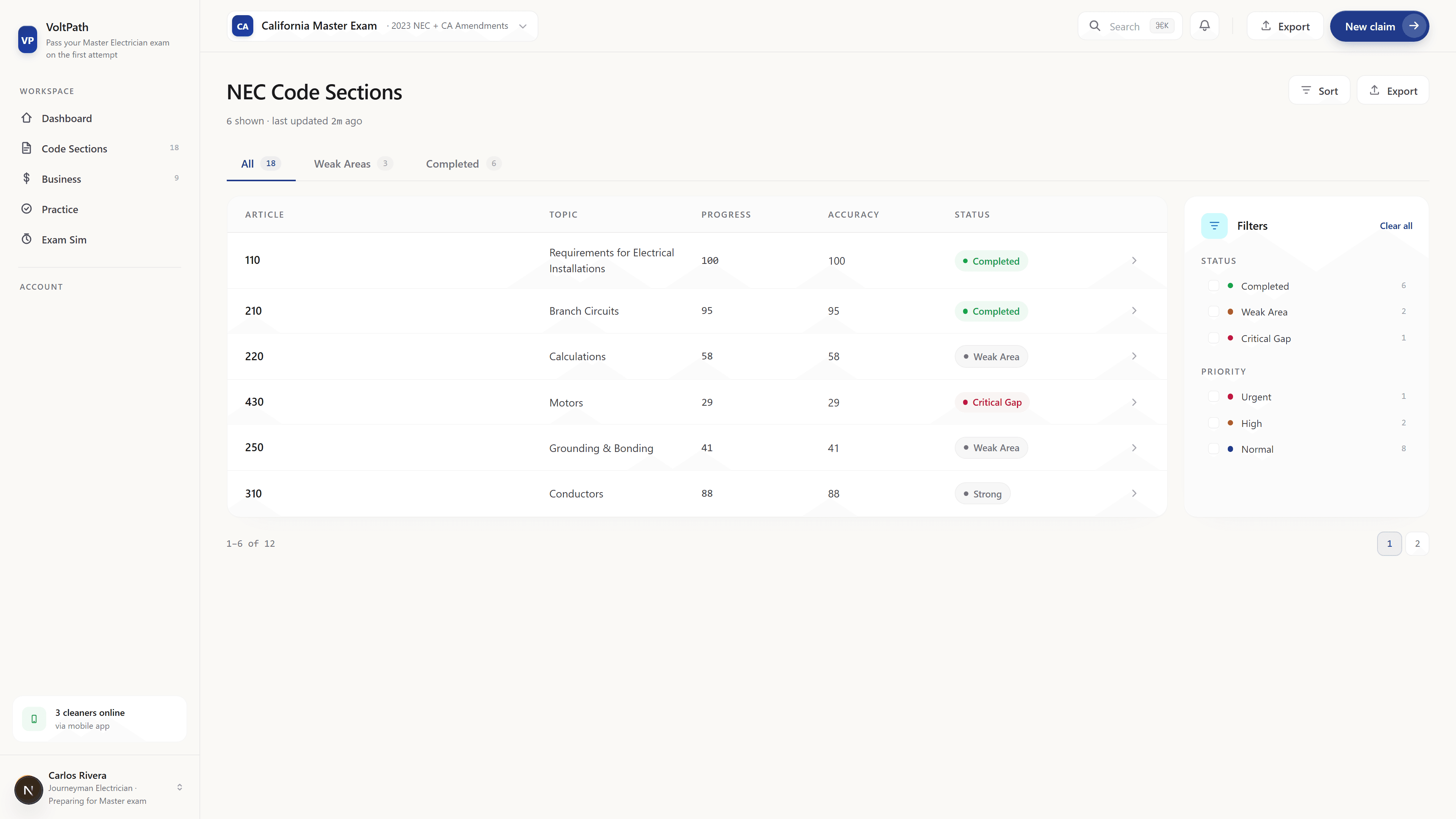
Task: Open the California Master Exam dropdown chevron
Action: tap(523, 26)
